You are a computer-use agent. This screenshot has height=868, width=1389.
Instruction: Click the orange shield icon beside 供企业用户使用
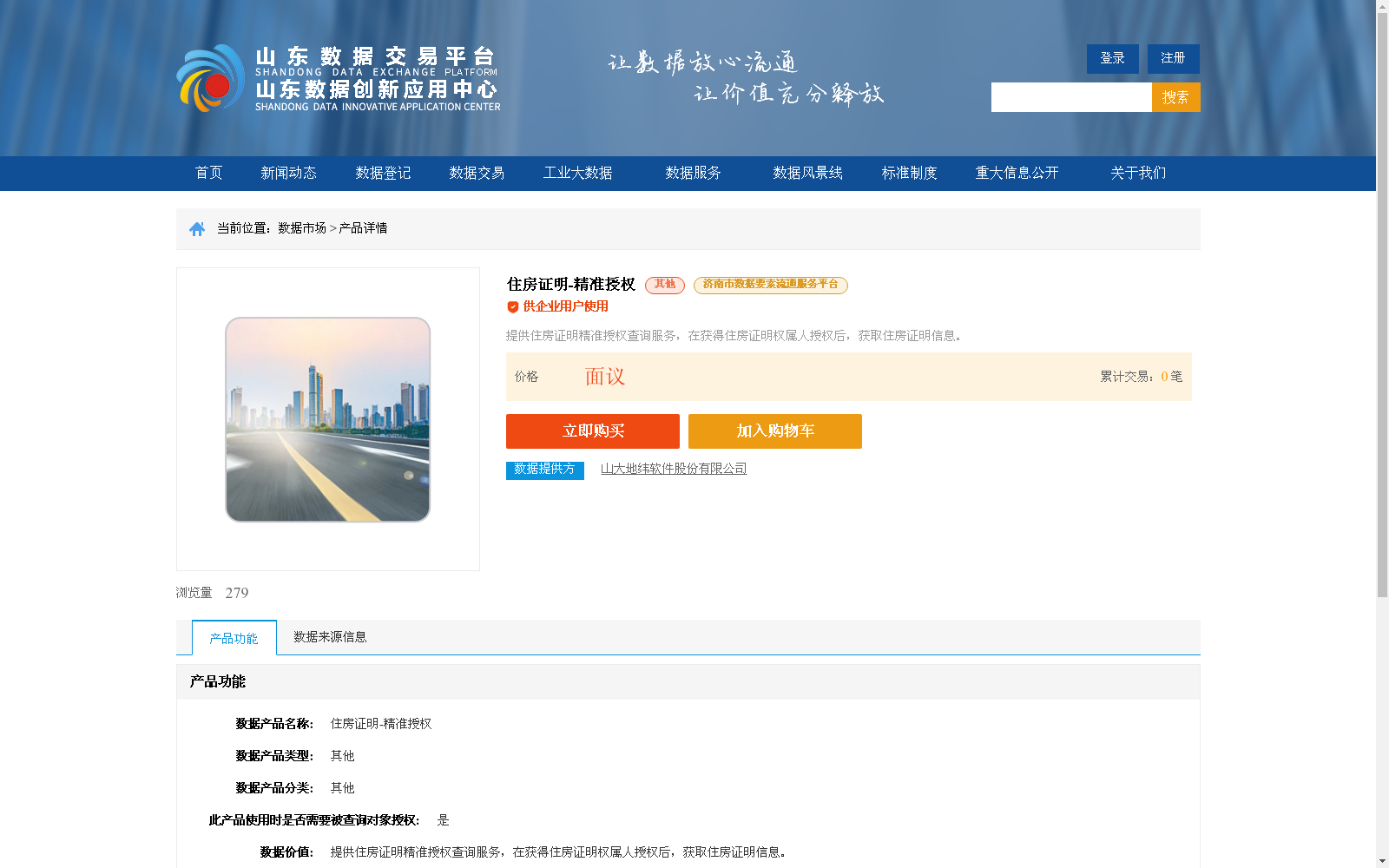[x=512, y=306]
